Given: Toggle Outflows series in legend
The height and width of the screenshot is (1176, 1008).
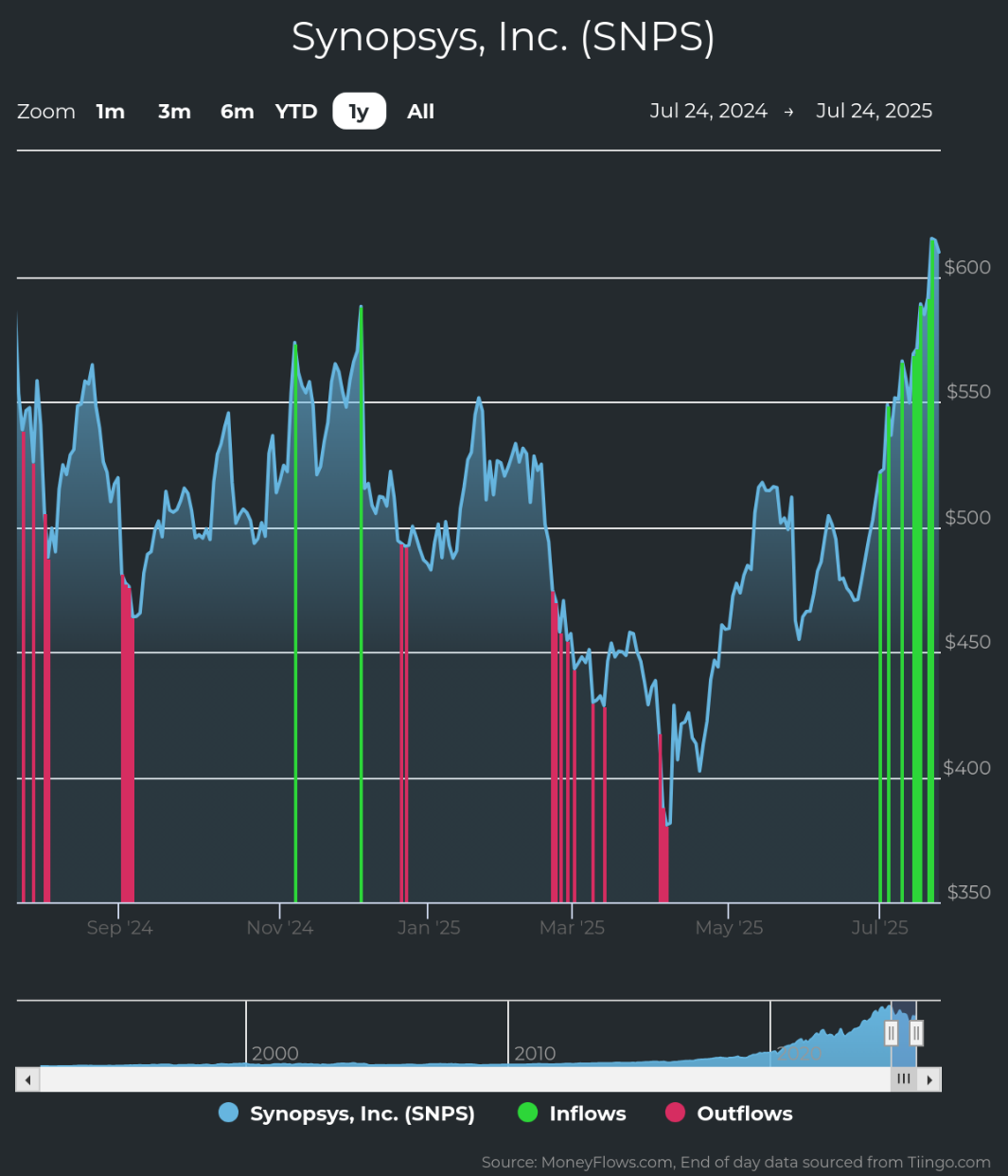Looking at the screenshot, I should tap(729, 1114).
